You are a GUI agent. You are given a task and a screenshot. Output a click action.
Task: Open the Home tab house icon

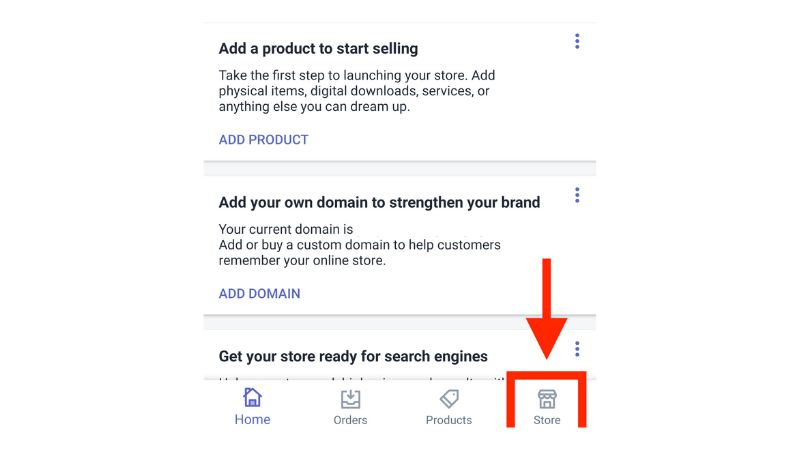252,397
